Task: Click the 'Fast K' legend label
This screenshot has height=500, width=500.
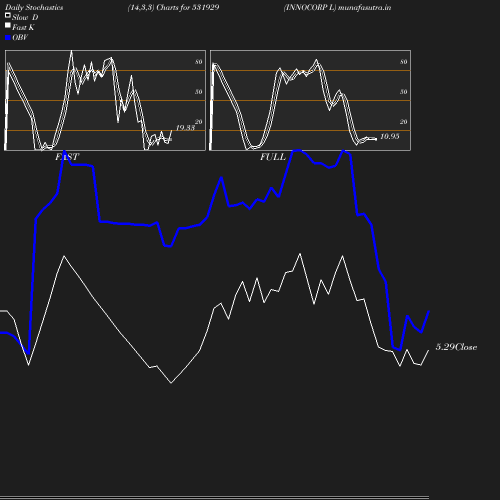Action: [x=23, y=27]
